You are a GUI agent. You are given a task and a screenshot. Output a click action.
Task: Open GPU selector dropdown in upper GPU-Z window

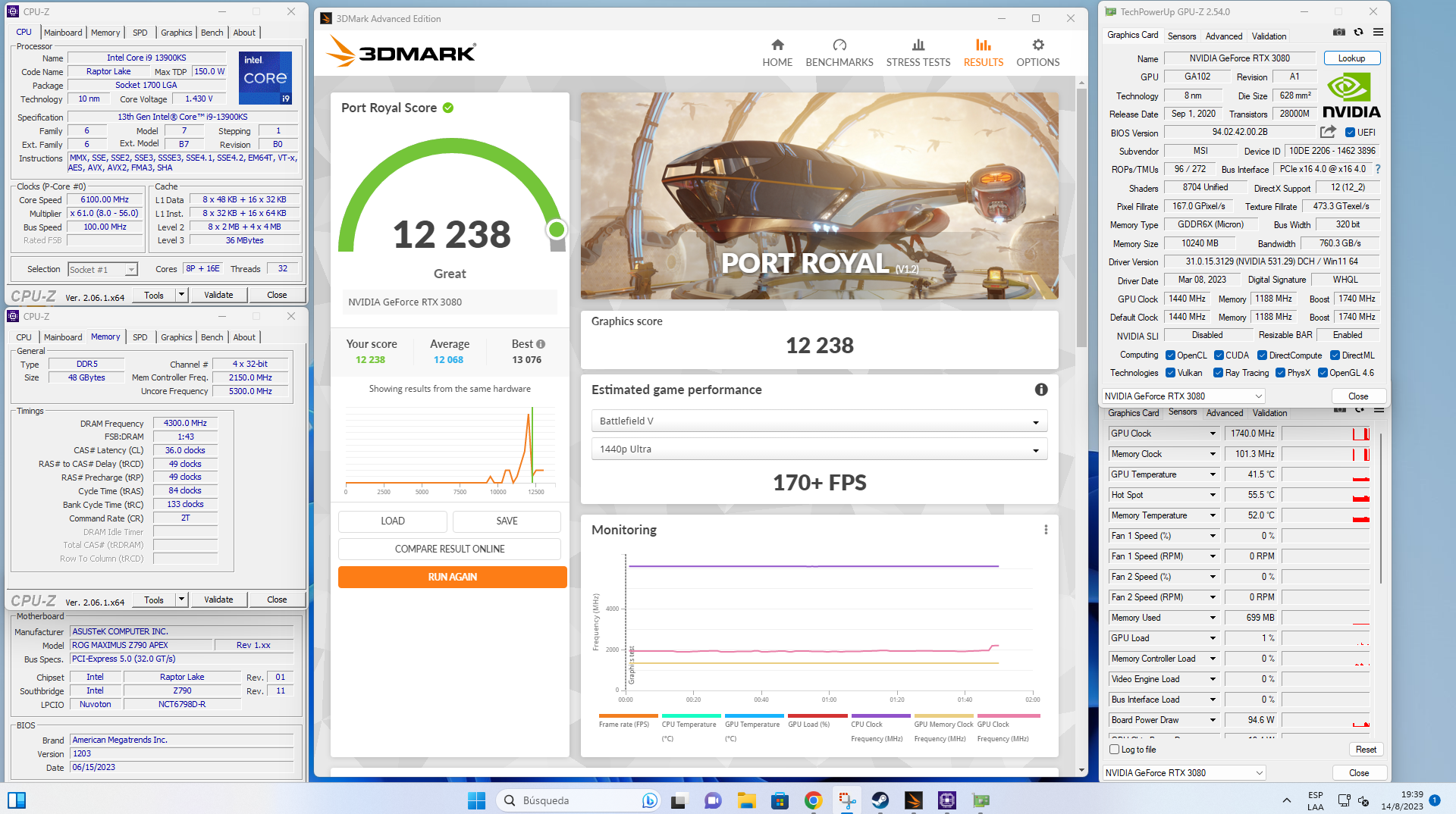[x=1183, y=396]
